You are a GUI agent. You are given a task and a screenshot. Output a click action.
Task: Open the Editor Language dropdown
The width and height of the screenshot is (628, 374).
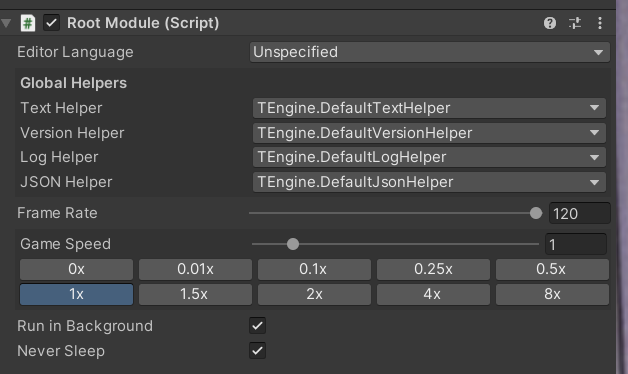(x=430, y=52)
